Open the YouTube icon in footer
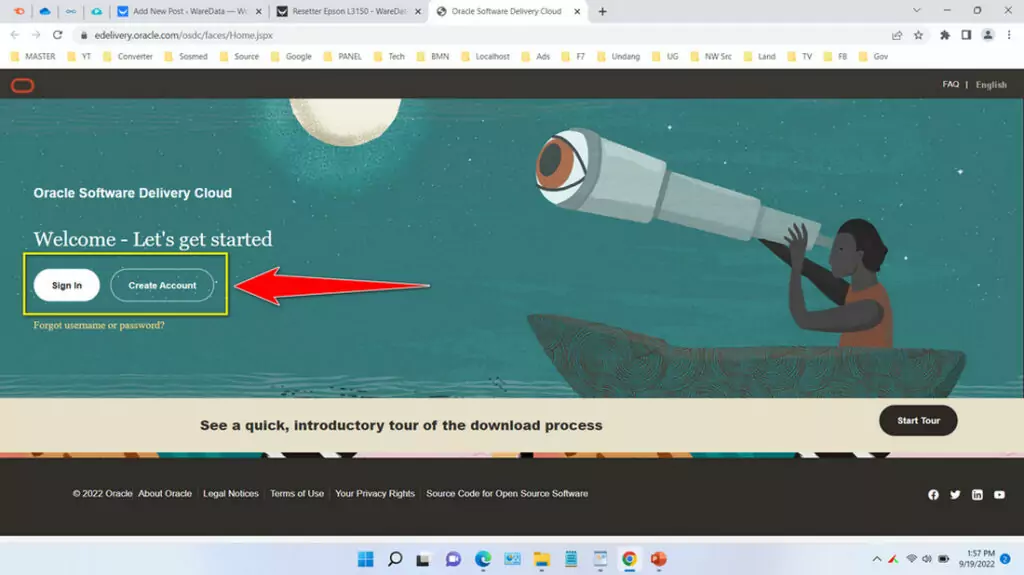This screenshot has width=1024, height=575. point(999,495)
